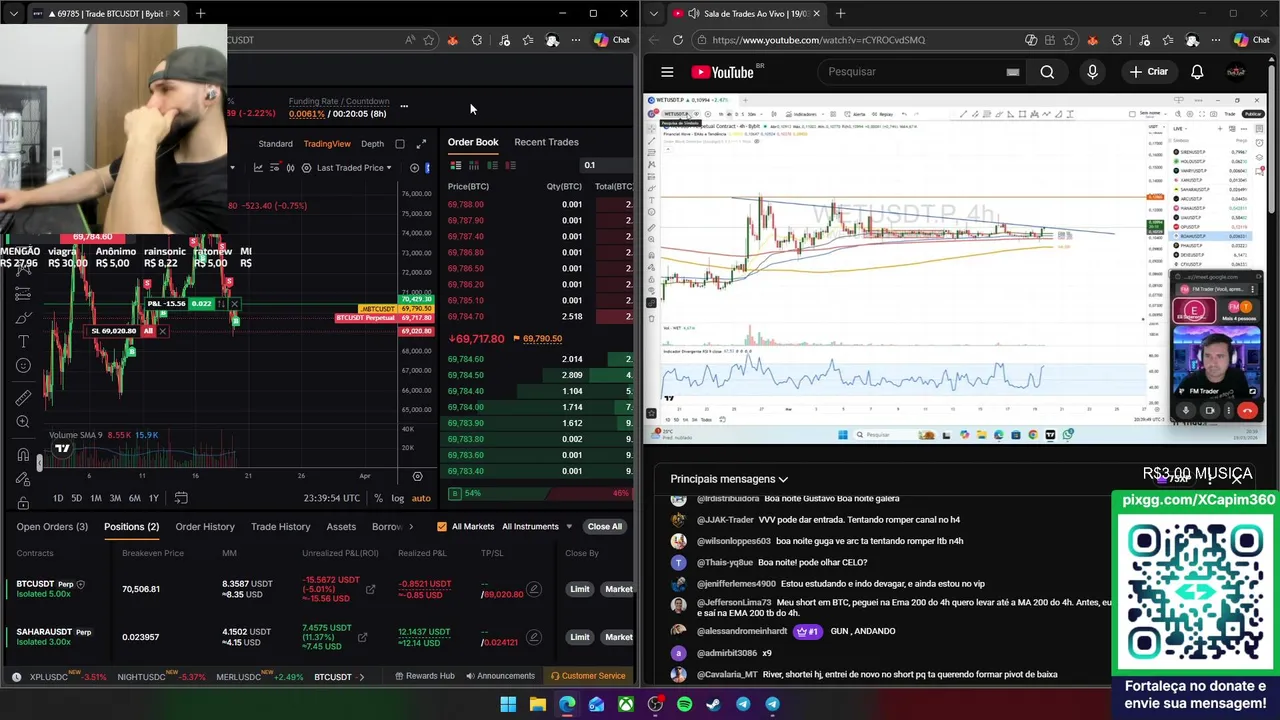The image size is (1280, 720).
Task: Open the YouTube account avatar menu
Action: (1236, 72)
